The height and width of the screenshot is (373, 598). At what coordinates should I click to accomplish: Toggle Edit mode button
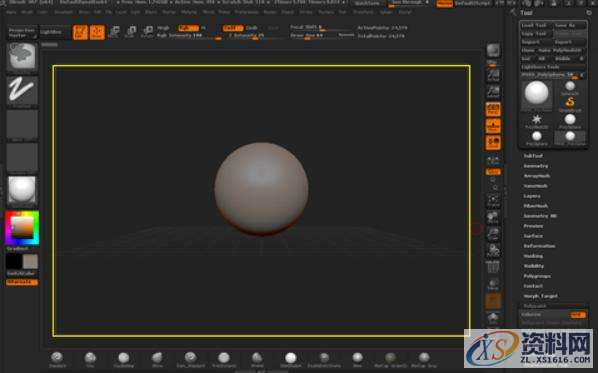[80, 32]
